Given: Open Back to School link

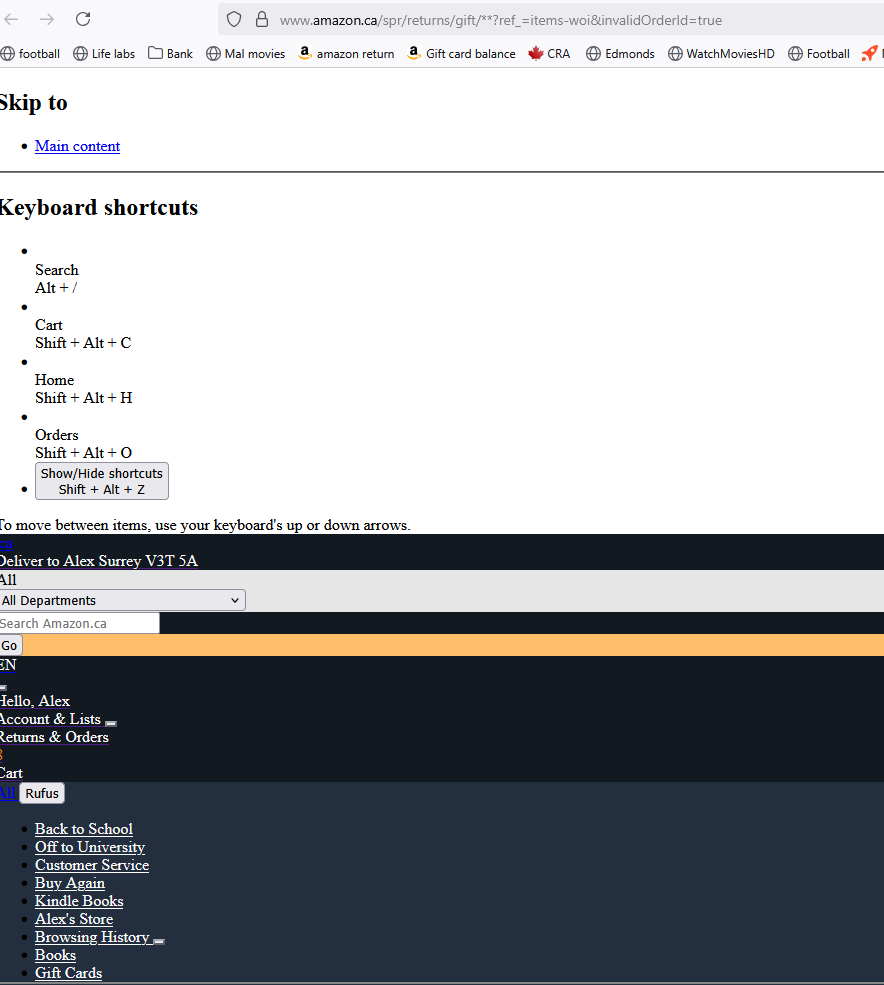Looking at the screenshot, I should tap(84, 829).
